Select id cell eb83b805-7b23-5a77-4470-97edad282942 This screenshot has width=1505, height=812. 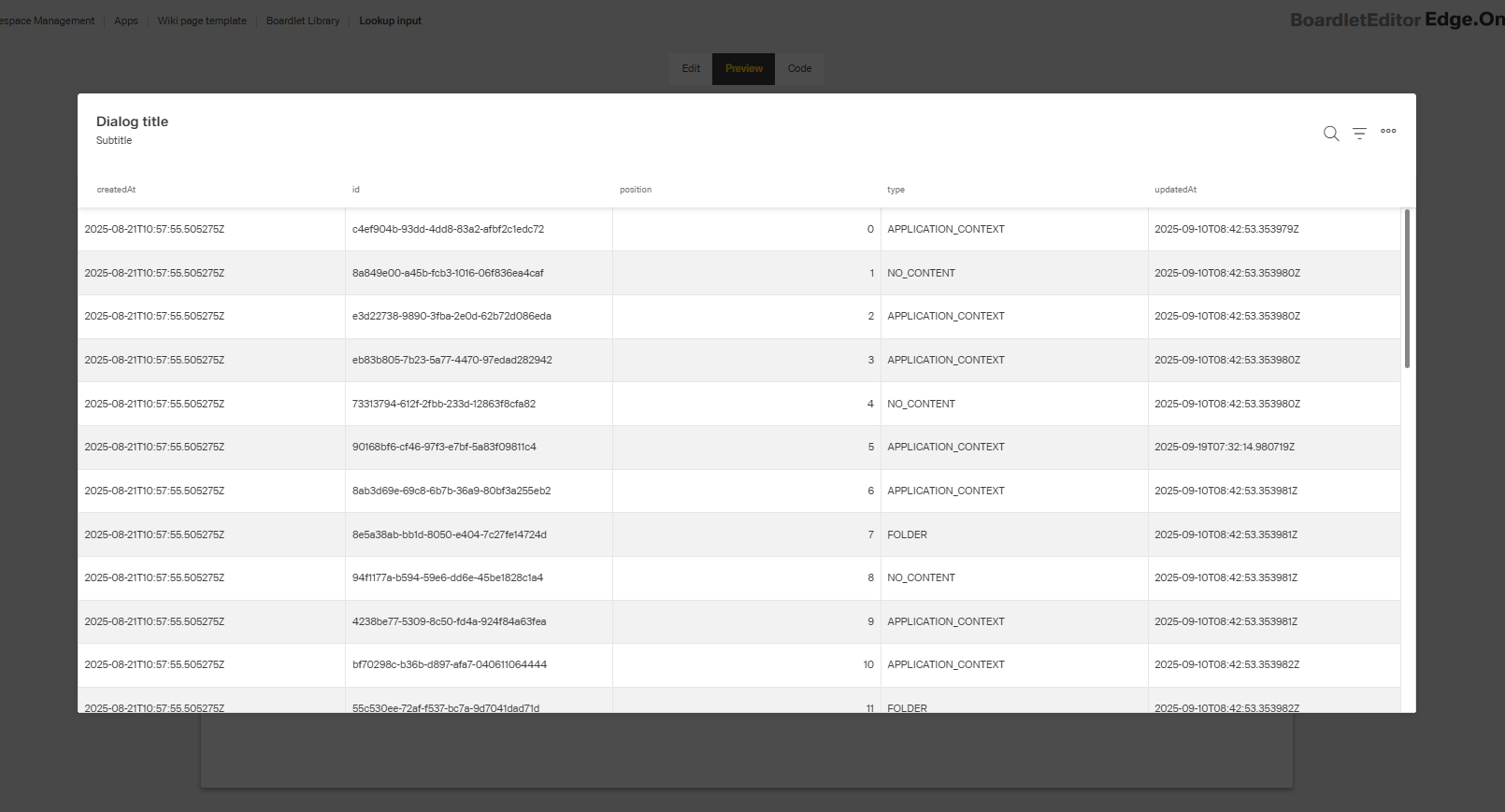479,360
